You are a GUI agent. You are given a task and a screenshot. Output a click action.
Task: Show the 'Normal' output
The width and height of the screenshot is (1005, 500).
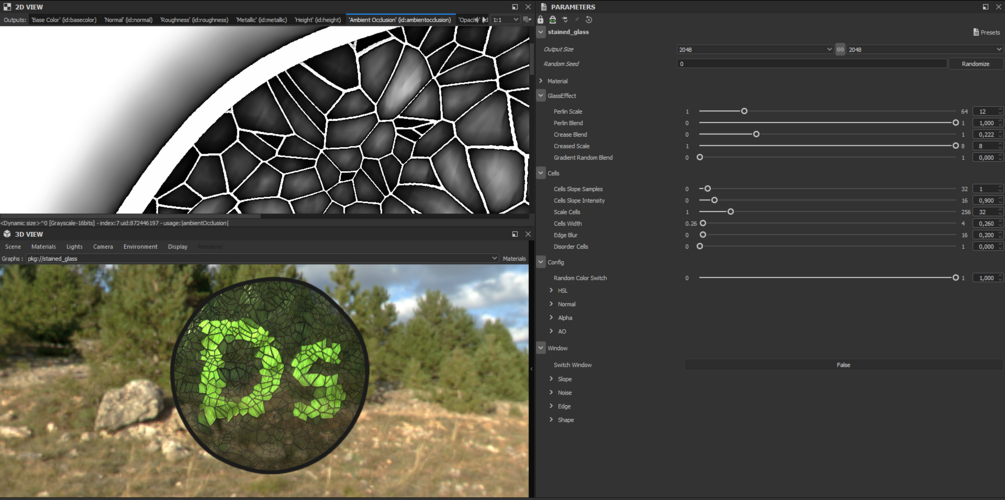[x=128, y=20]
